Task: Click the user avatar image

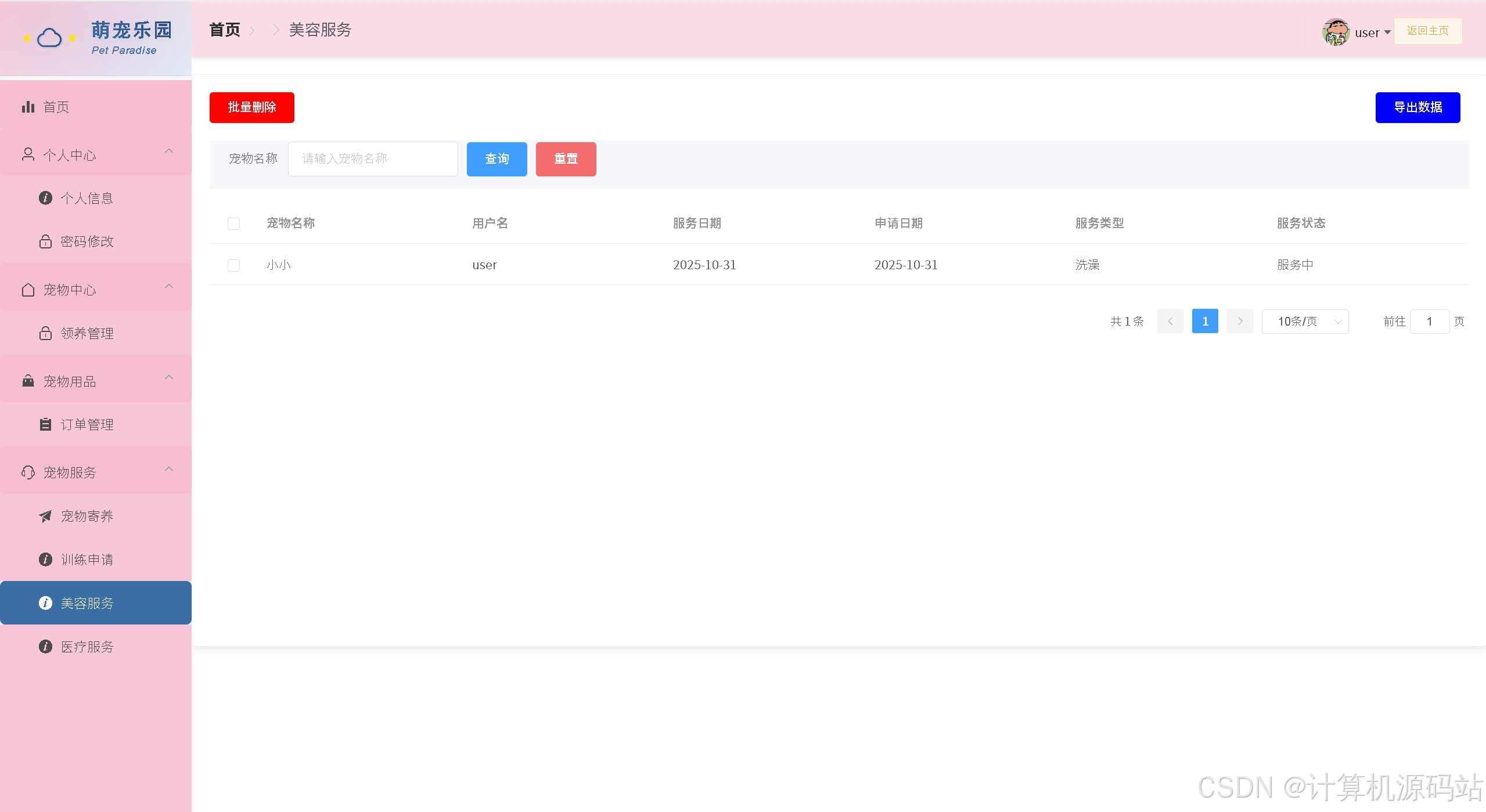Action: pos(1336,32)
